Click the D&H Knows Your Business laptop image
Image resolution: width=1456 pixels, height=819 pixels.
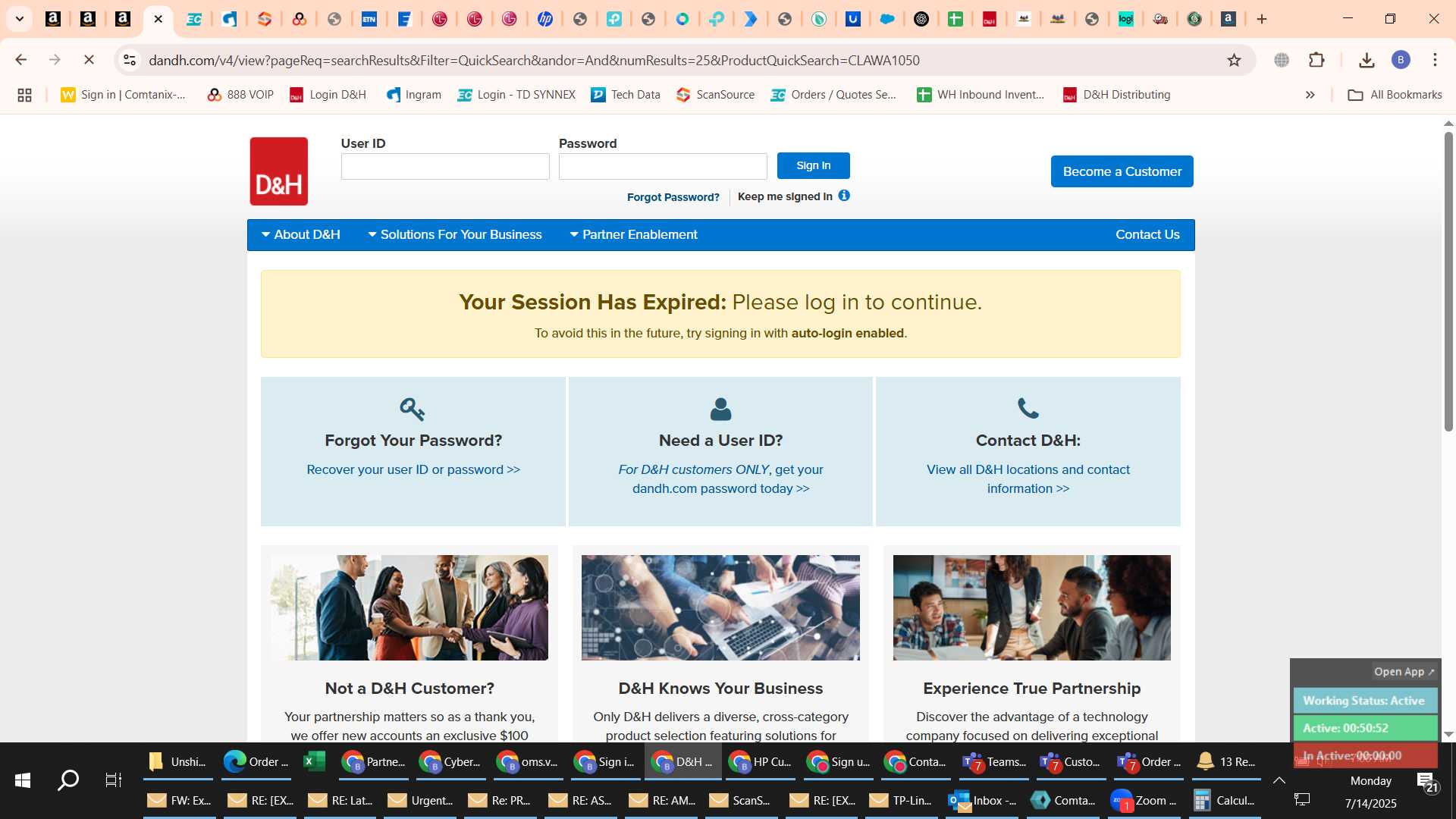[720, 607]
